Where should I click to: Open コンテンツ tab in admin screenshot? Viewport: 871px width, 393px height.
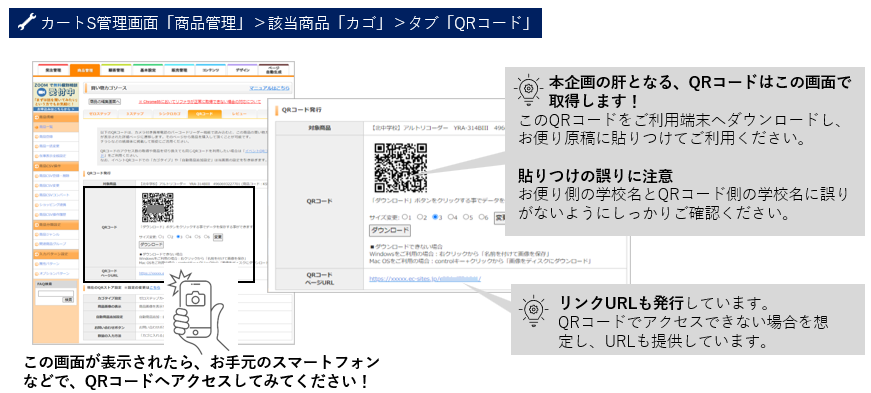[x=211, y=70]
